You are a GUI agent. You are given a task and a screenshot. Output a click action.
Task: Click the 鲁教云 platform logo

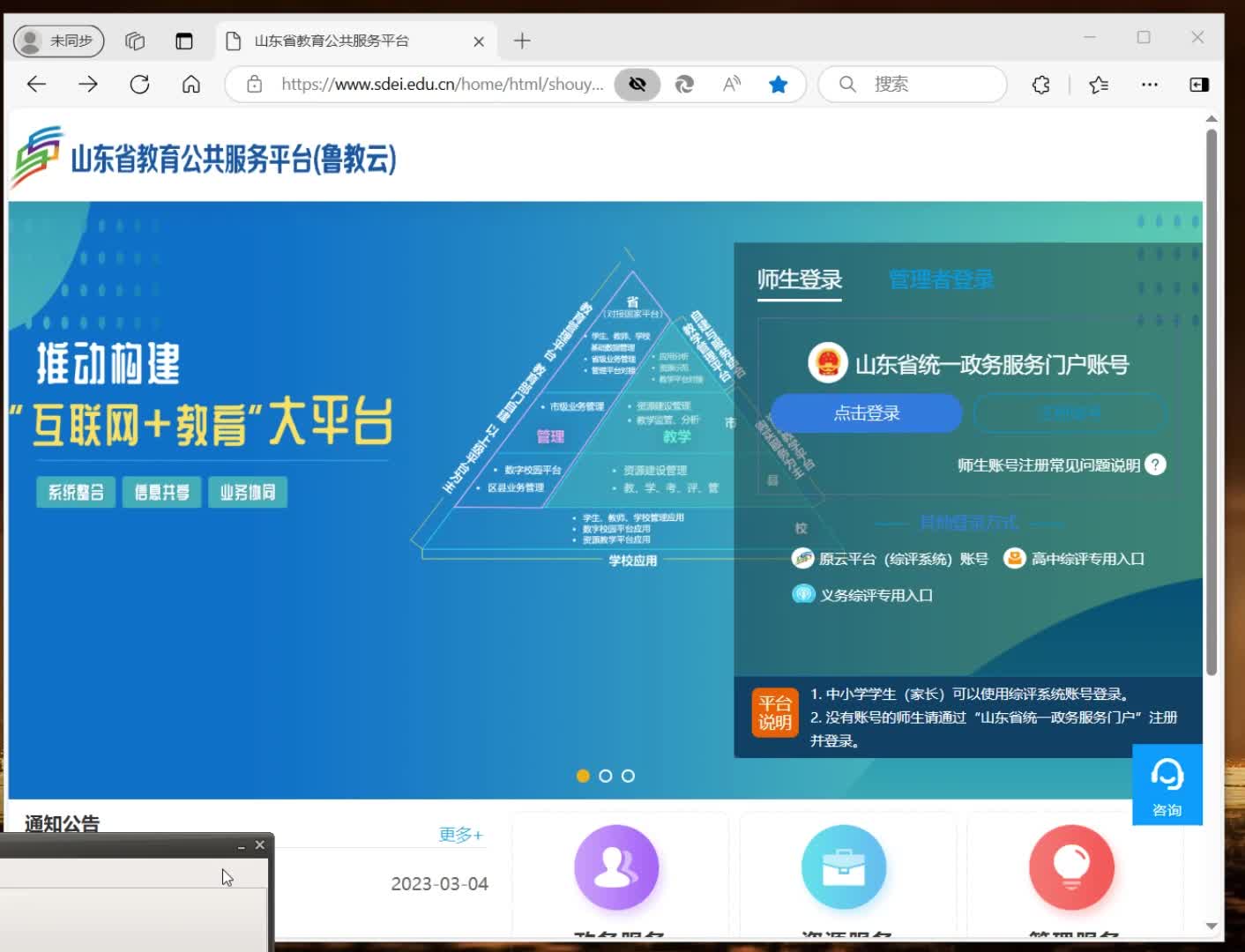(205, 158)
